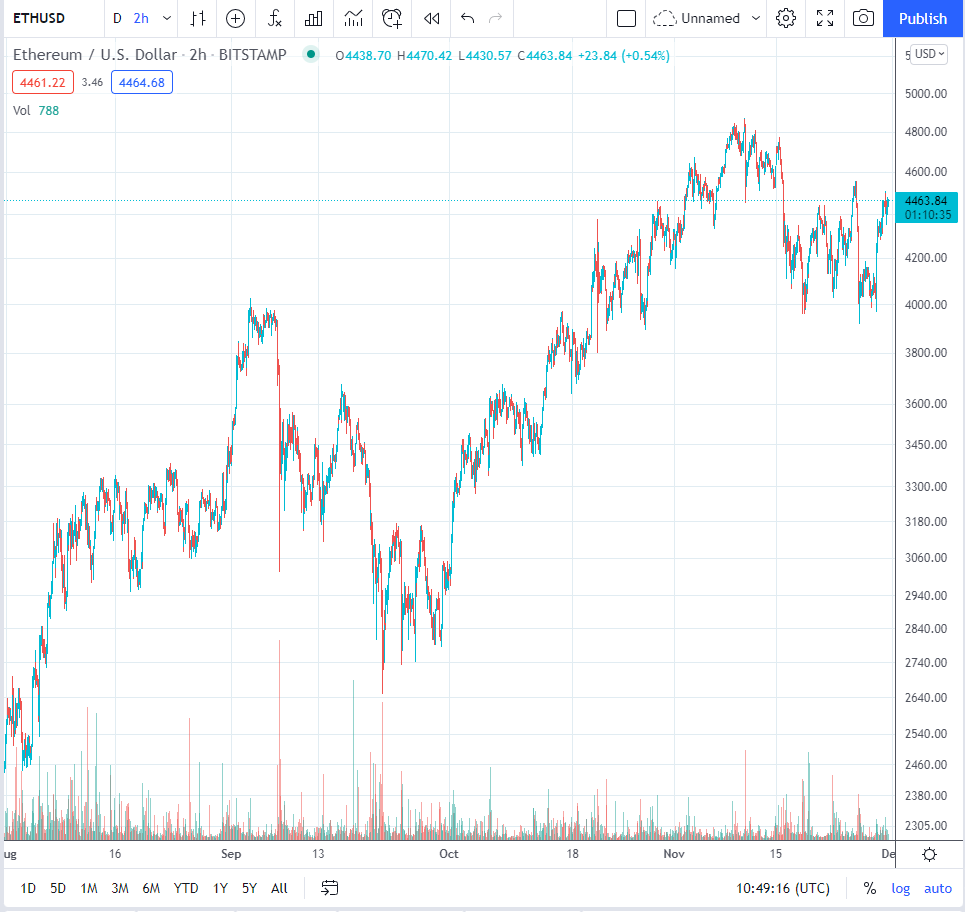The image size is (965, 912).
Task: Open the Indicators fx menu
Action: point(274,18)
